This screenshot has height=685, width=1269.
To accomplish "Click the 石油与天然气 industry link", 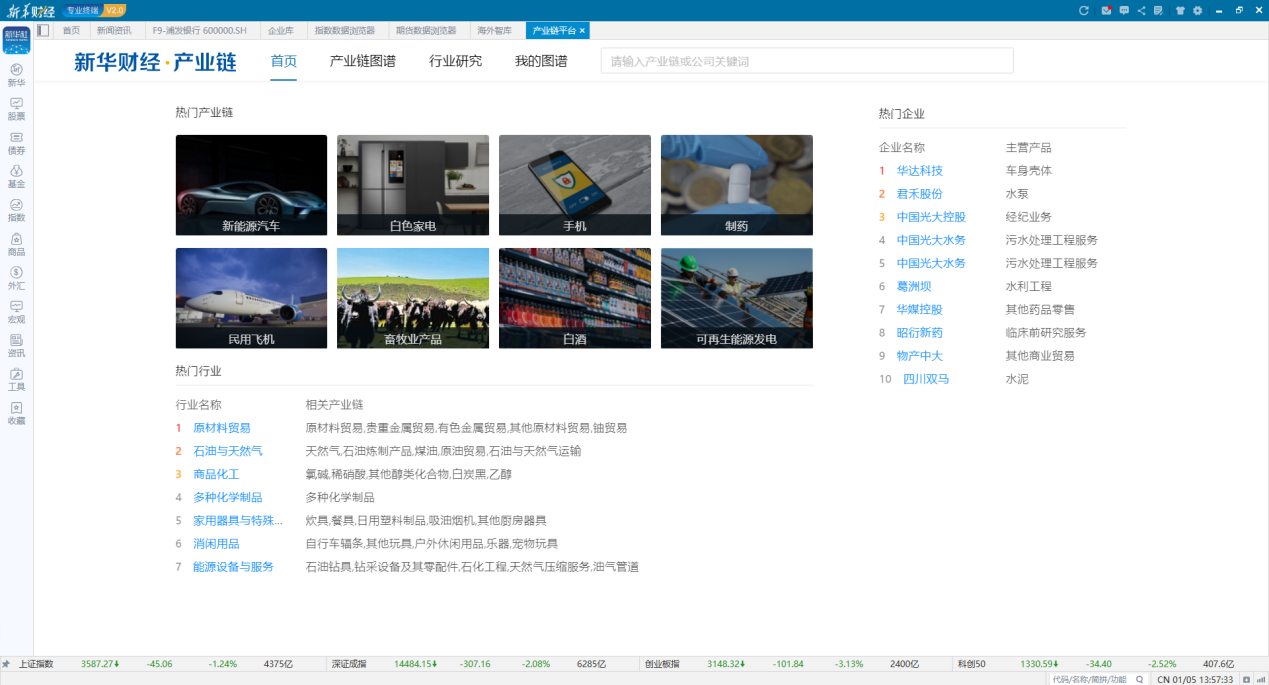I will point(227,451).
